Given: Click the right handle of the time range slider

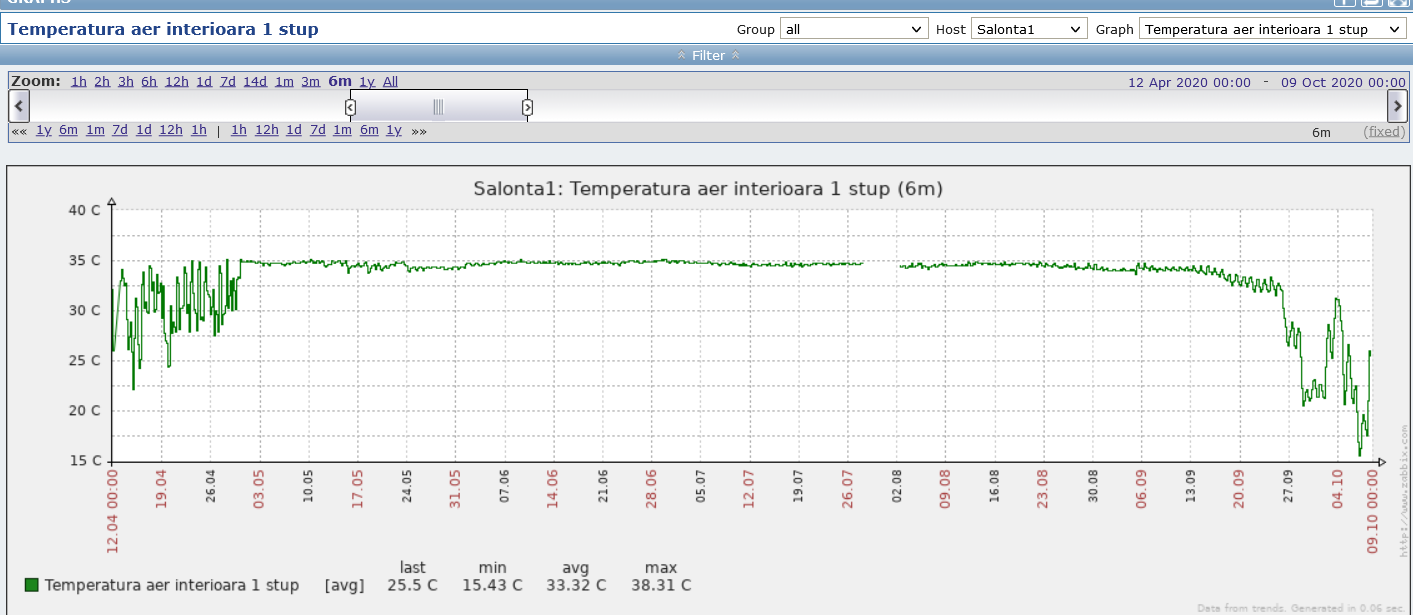Looking at the screenshot, I should [x=527, y=107].
